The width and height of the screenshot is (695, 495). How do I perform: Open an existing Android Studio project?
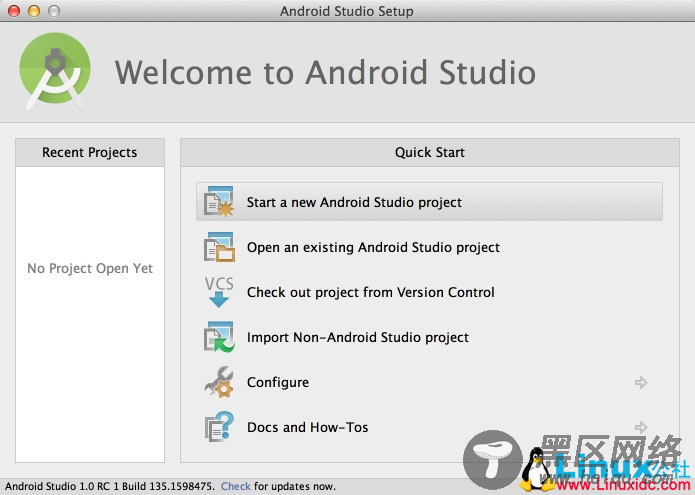429,247
